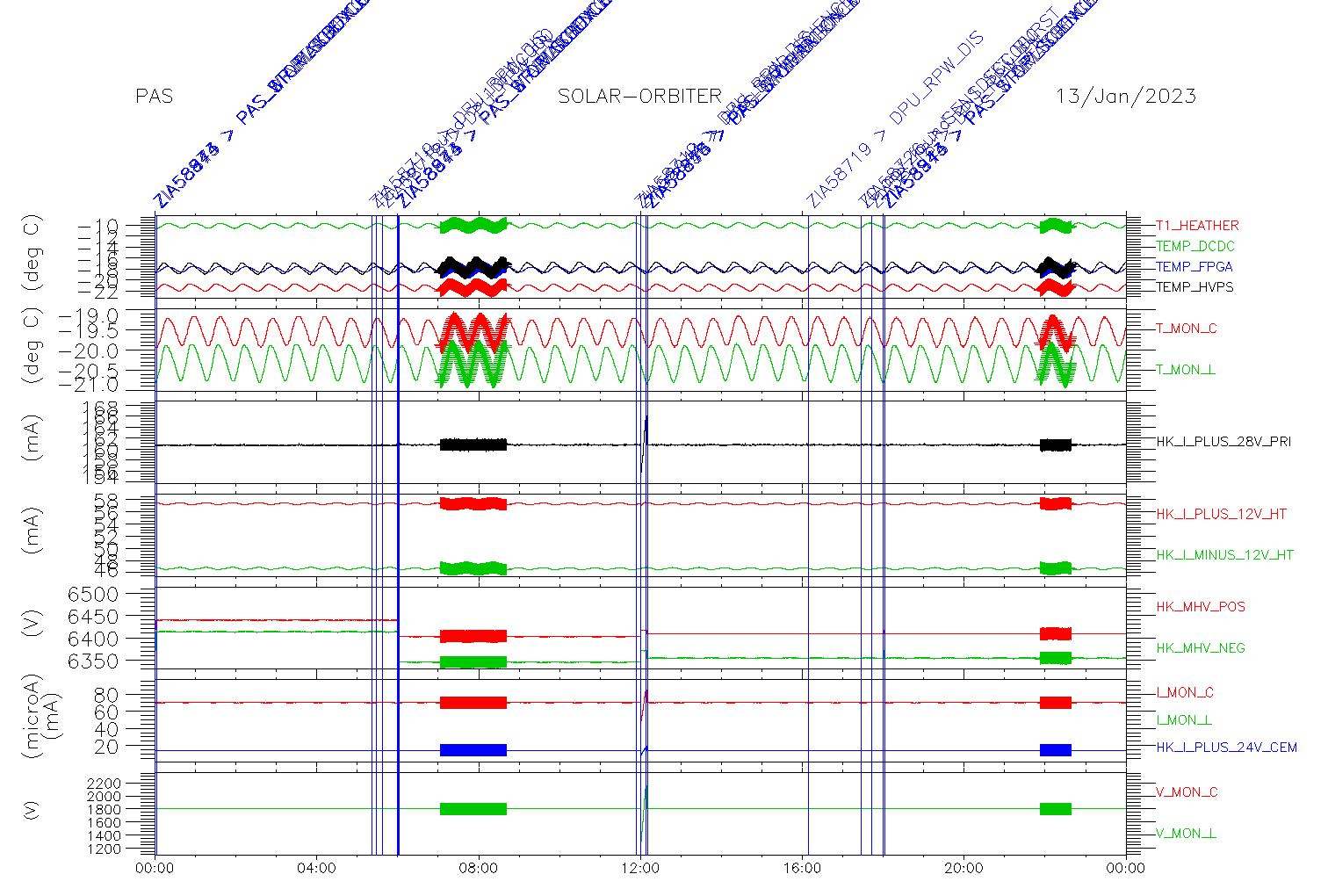Click the 12:00 time axis label
The width and height of the screenshot is (1328, 896).
click(x=641, y=869)
